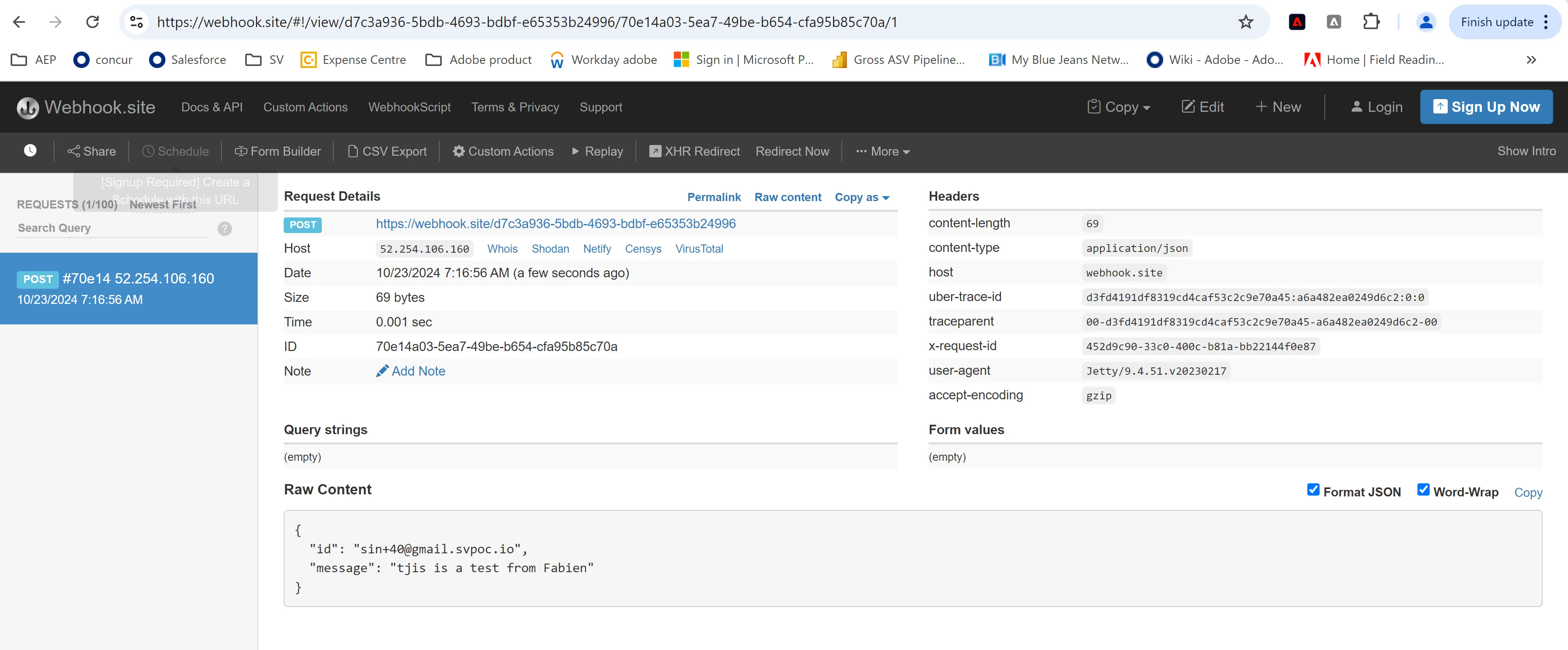This screenshot has height=650, width=1568.
Task: Open the browser extensions puzzle icon
Action: click(1371, 22)
